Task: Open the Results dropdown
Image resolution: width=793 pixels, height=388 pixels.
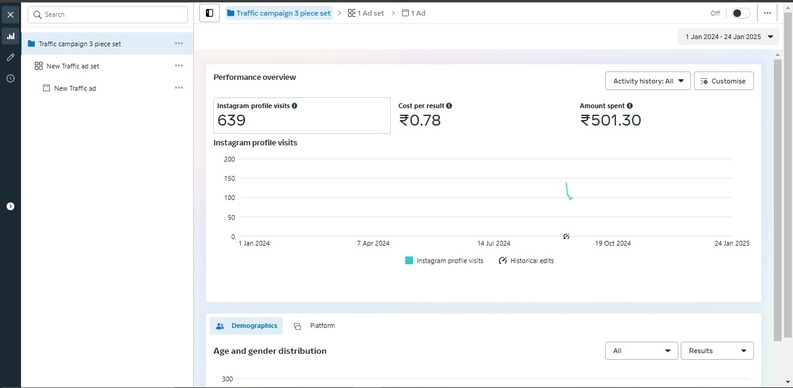Action: 717,351
